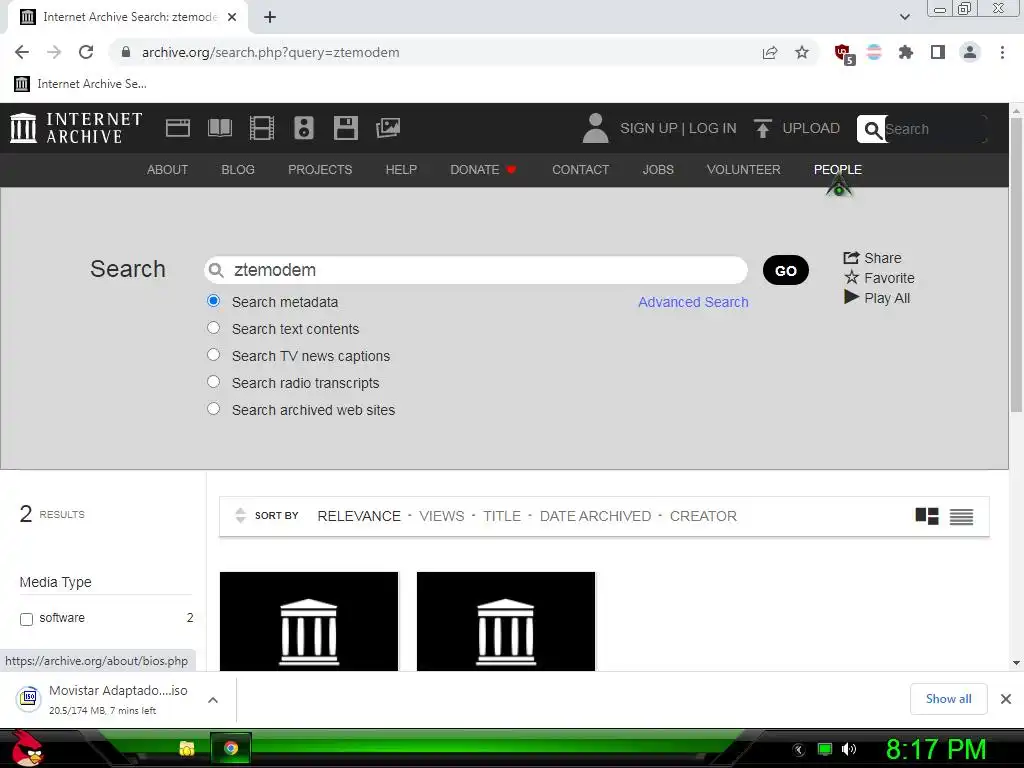The width and height of the screenshot is (1024, 768).
Task: Toggle sort direction arrows
Action: pyautogui.click(x=240, y=515)
